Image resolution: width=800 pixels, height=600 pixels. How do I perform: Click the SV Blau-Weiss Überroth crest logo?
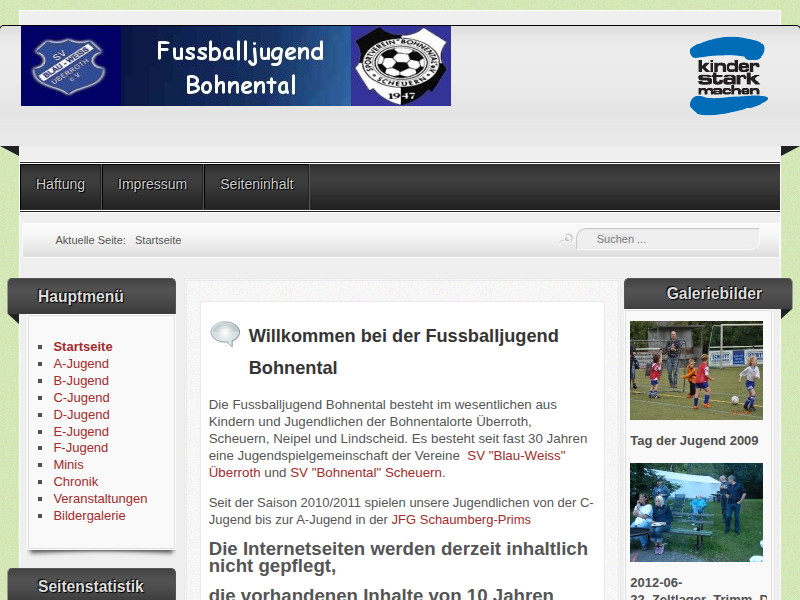click(x=70, y=67)
